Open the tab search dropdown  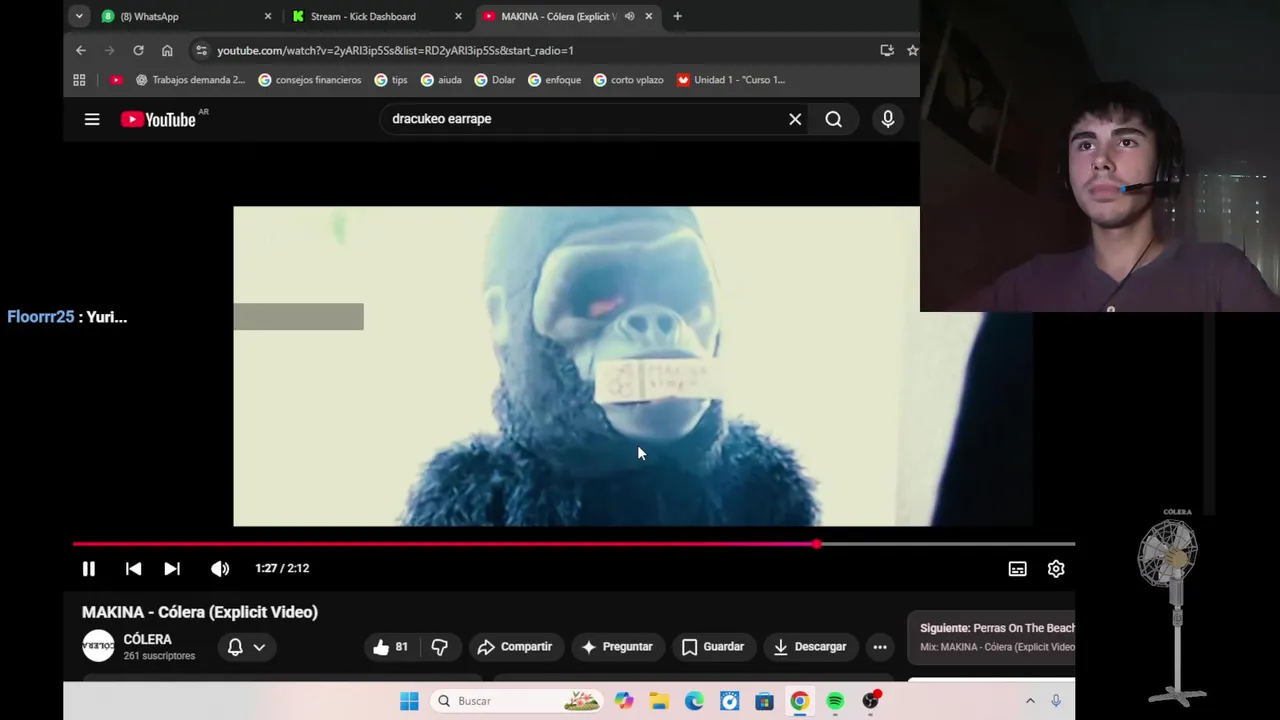(x=79, y=16)
